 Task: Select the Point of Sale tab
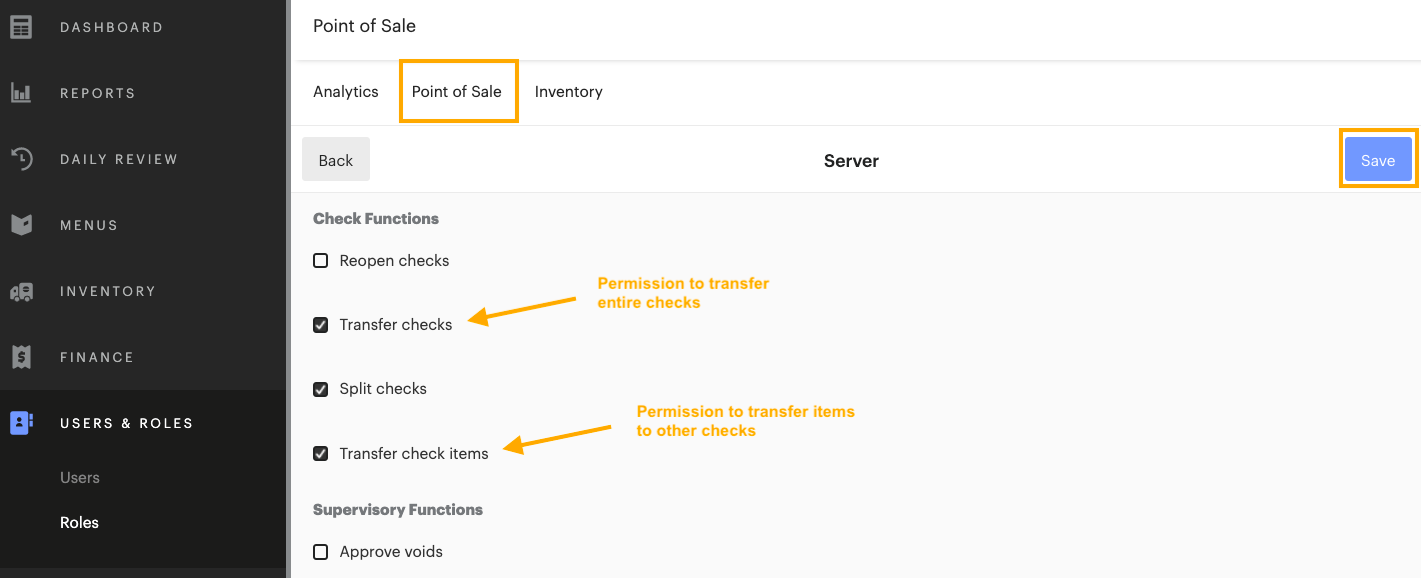[x=458, y=91]
